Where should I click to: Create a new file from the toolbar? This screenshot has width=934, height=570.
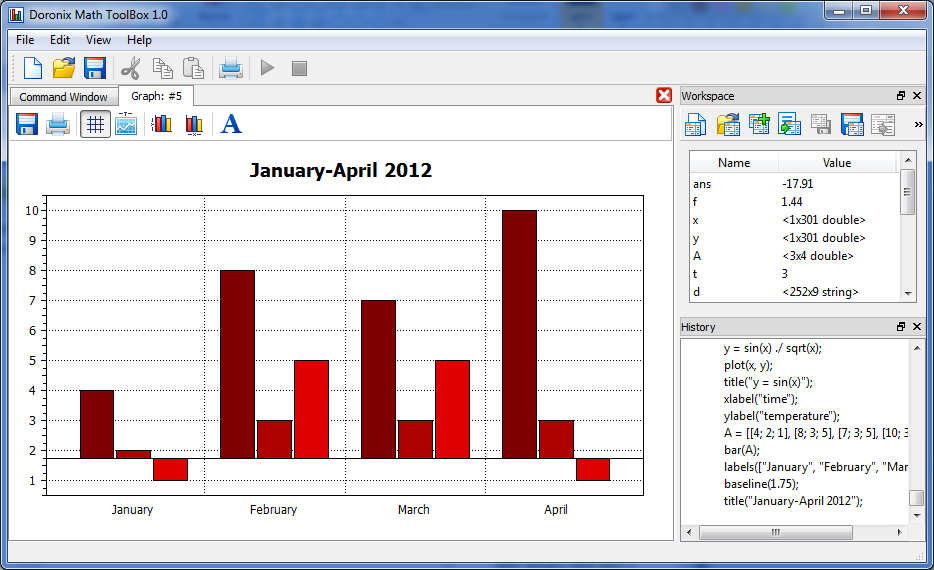pos(33,68)
